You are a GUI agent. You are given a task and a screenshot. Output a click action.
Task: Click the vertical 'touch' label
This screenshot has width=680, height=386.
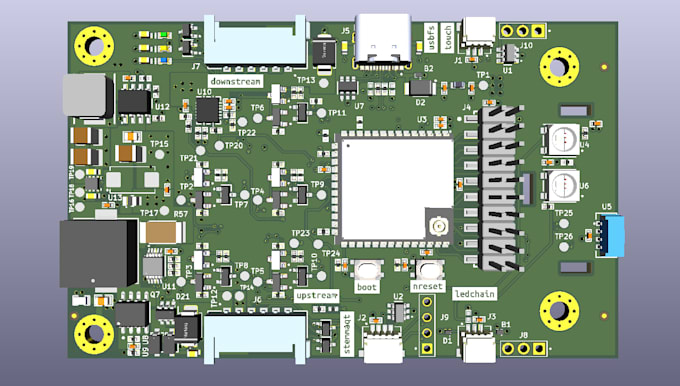(447, 38)
